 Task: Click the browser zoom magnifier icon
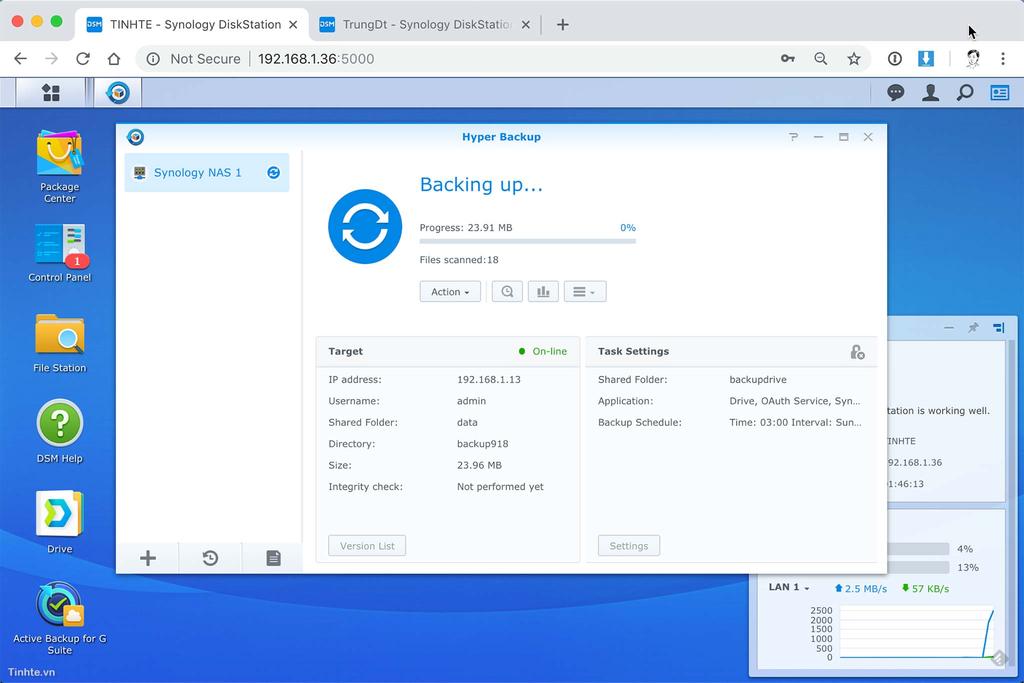[820, 59]
